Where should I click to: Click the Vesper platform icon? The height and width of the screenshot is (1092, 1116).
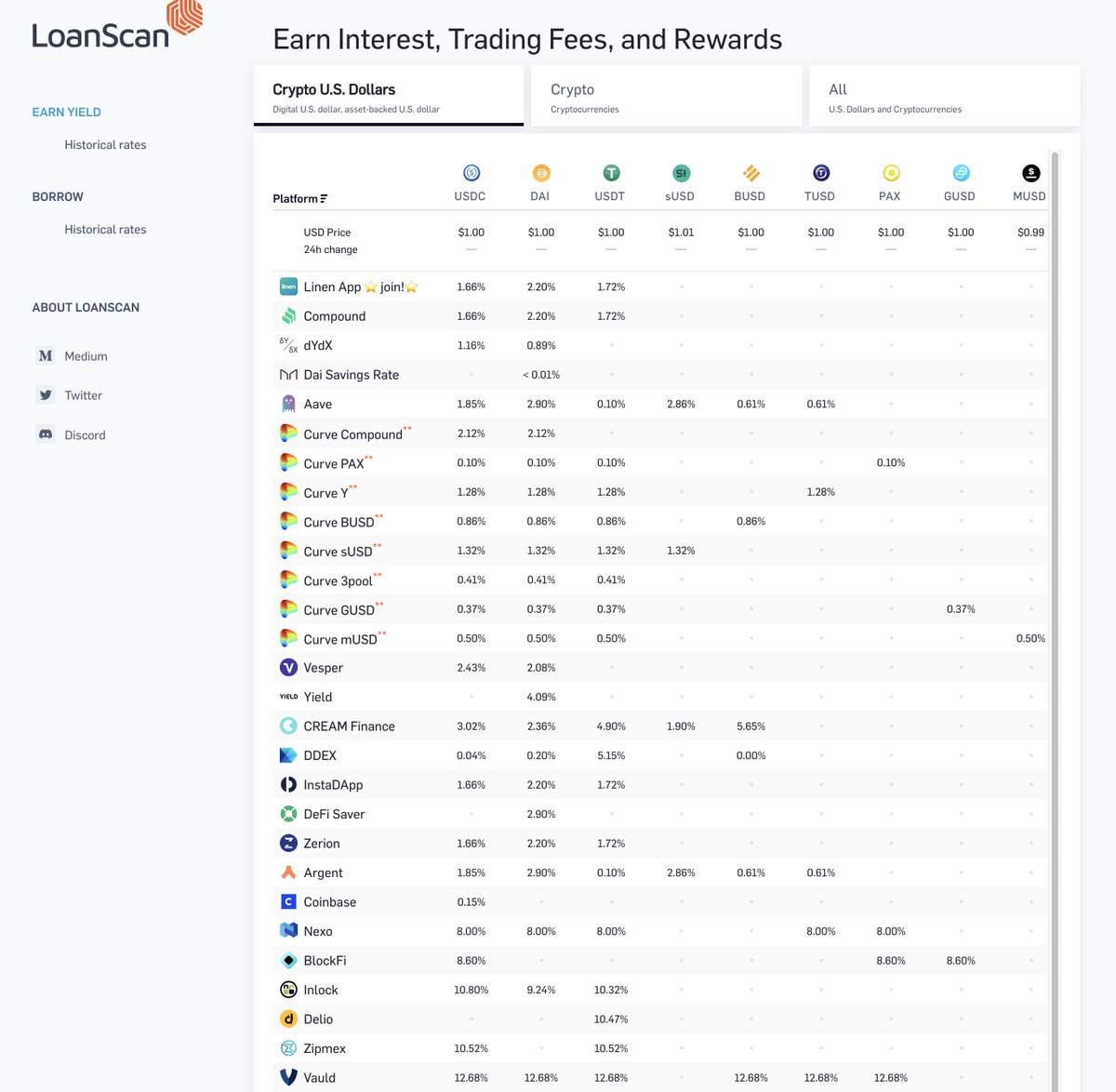tap(289, 667)
